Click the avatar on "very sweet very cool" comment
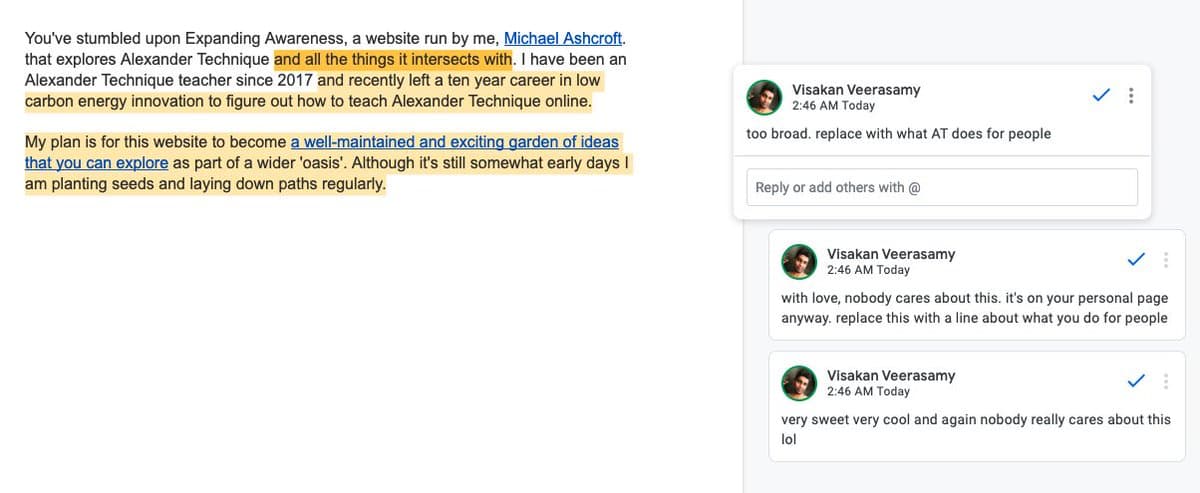The width and height of the screenshot is (1200, 493). coord(799,382)
